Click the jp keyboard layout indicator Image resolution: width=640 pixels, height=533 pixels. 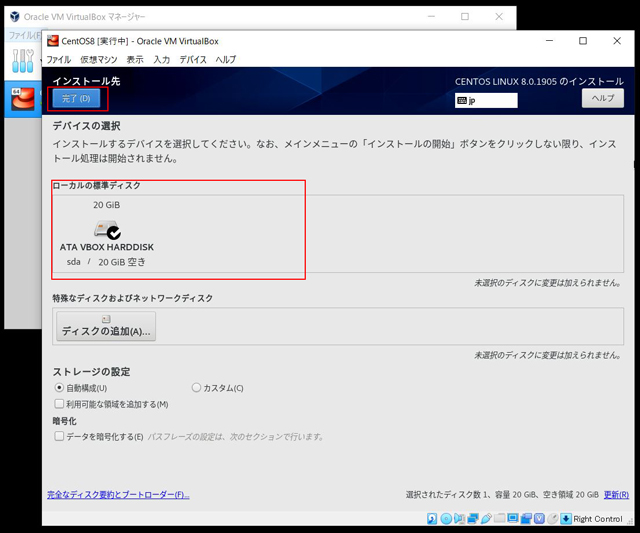tap(486, 100)
